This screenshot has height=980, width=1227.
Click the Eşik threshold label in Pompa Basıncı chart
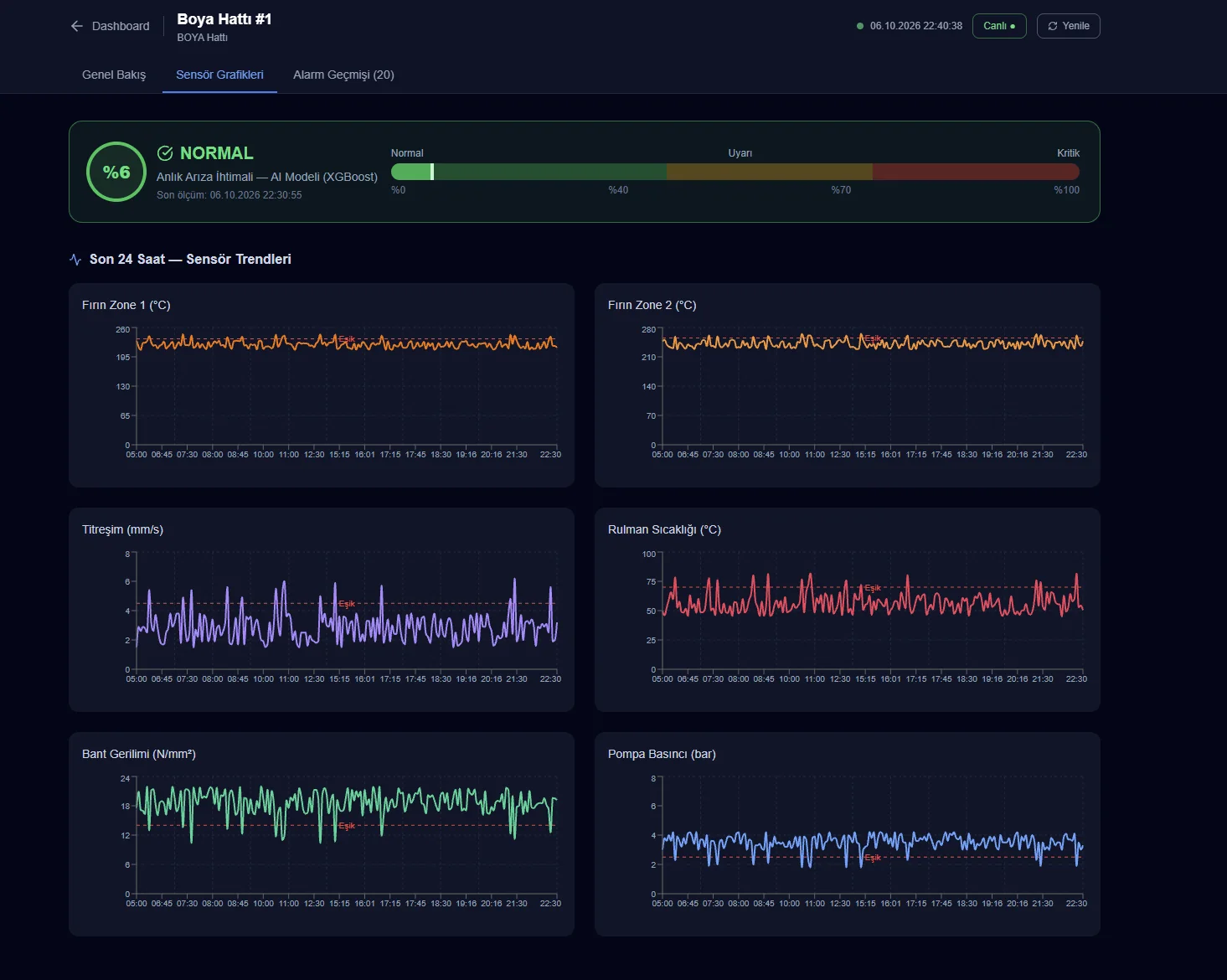873,858
